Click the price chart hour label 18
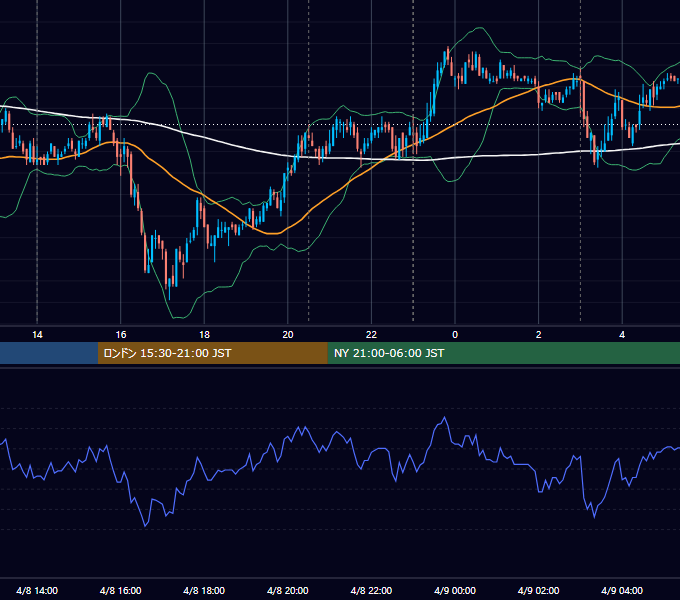Image resolution: width=680 pixels, height=600 pixels. tap(204, 335)
